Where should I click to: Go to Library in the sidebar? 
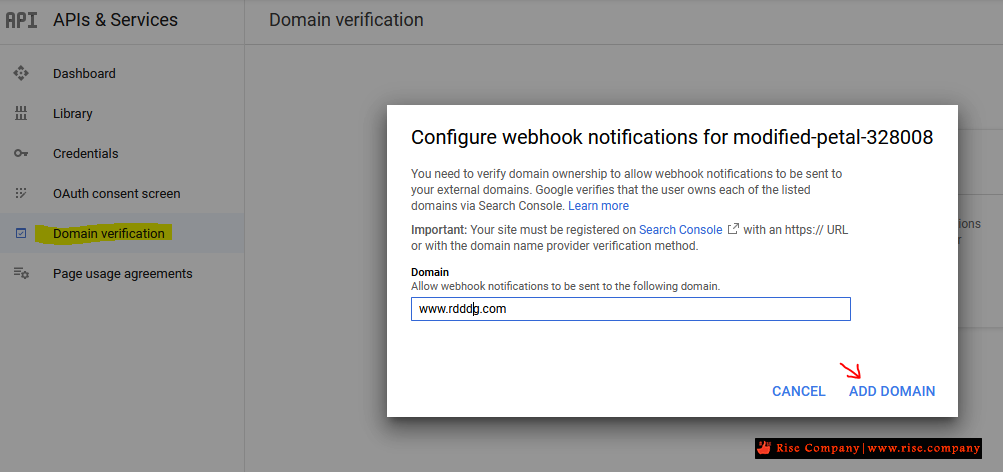point(72,113)
